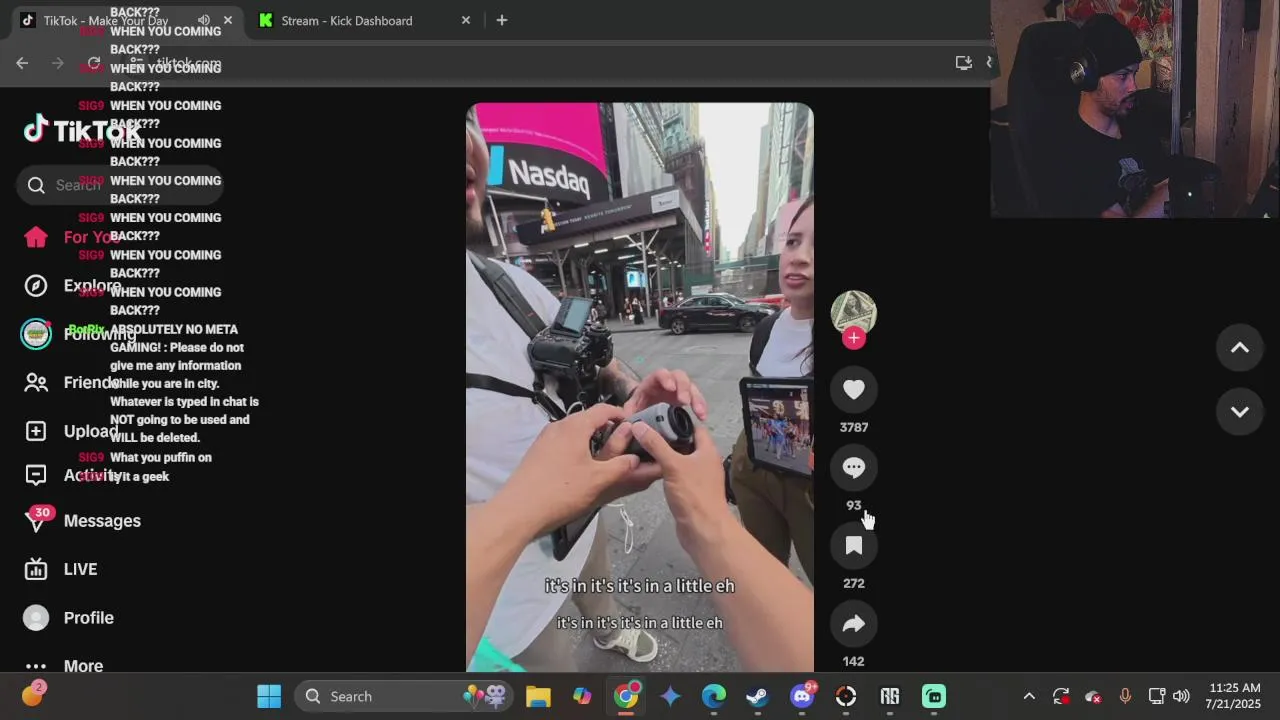This screenshot has height=720, width=1280.
Task: Like the video with the heart icon
Action: (853, 389)
